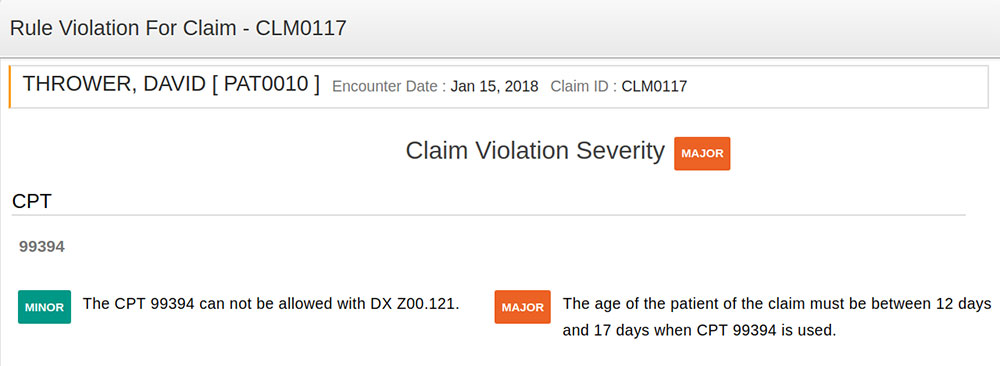
Task: Click the Claim ID value CLM0117 in patient bar
Action: (x=654, y=87)
